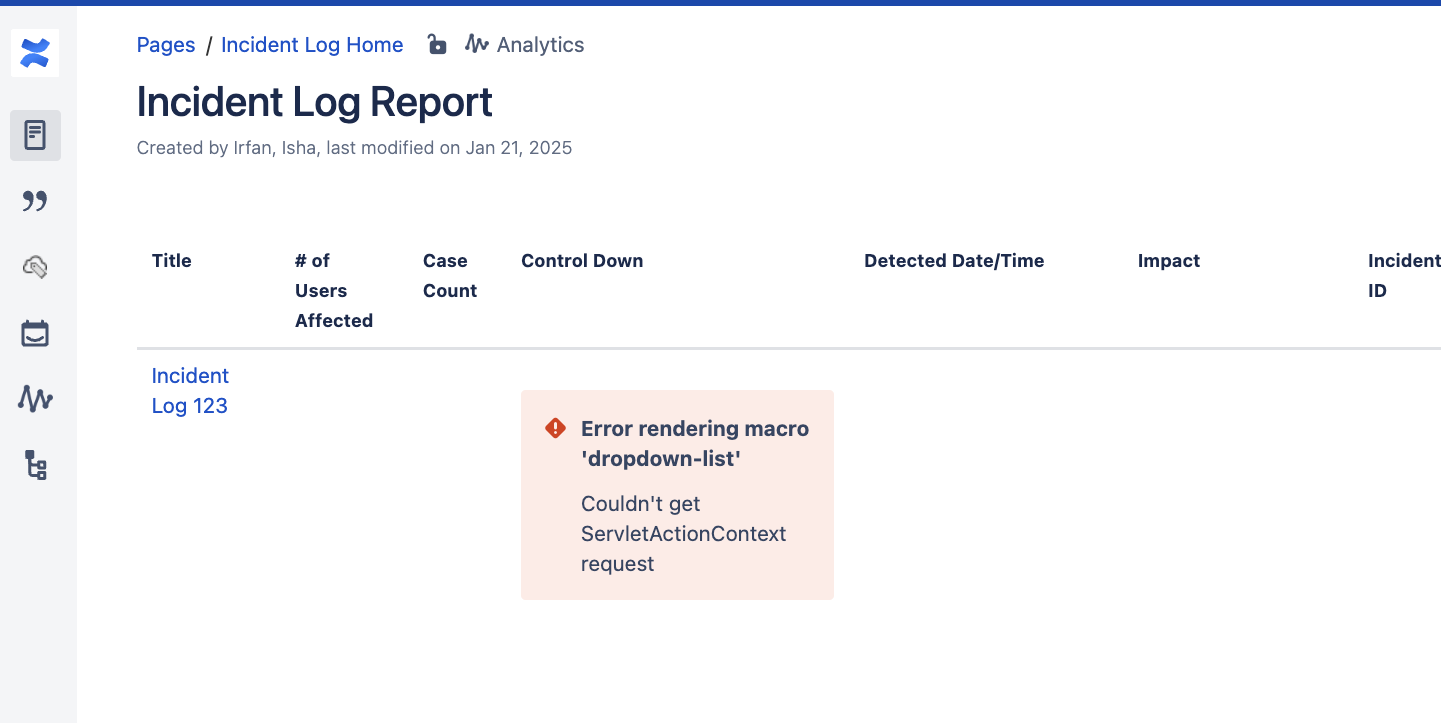
Task: Click the Impact column header
Action: [x=1169, y=261]
